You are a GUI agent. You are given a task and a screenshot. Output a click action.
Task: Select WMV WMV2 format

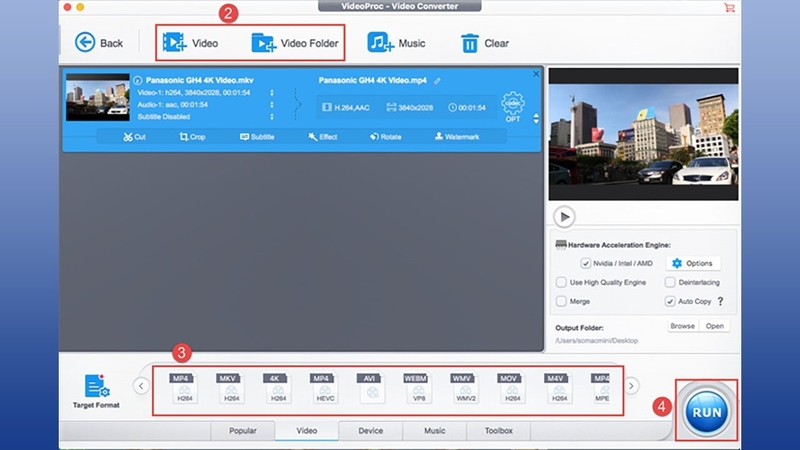465,388
